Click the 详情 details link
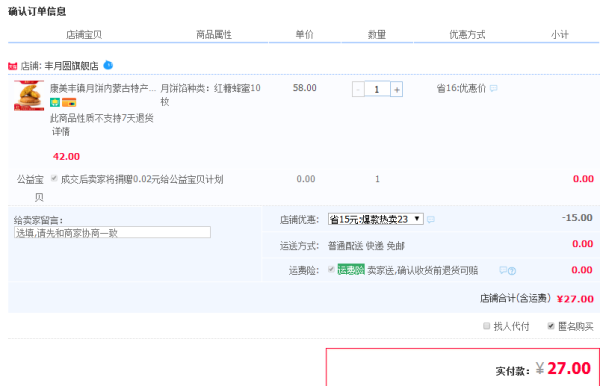The height and width of the screenshot is (386, 600). [61, 132]
